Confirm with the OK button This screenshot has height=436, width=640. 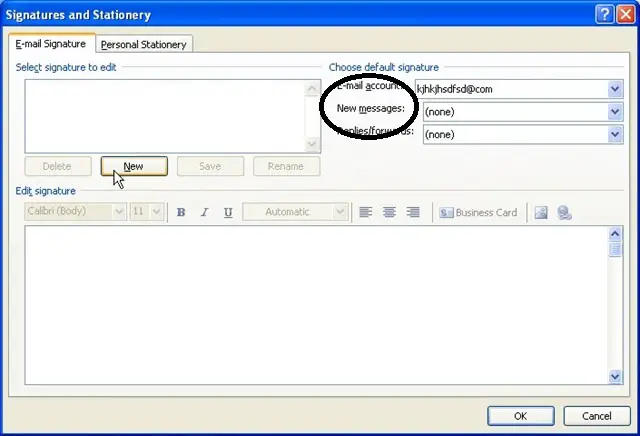520,416
